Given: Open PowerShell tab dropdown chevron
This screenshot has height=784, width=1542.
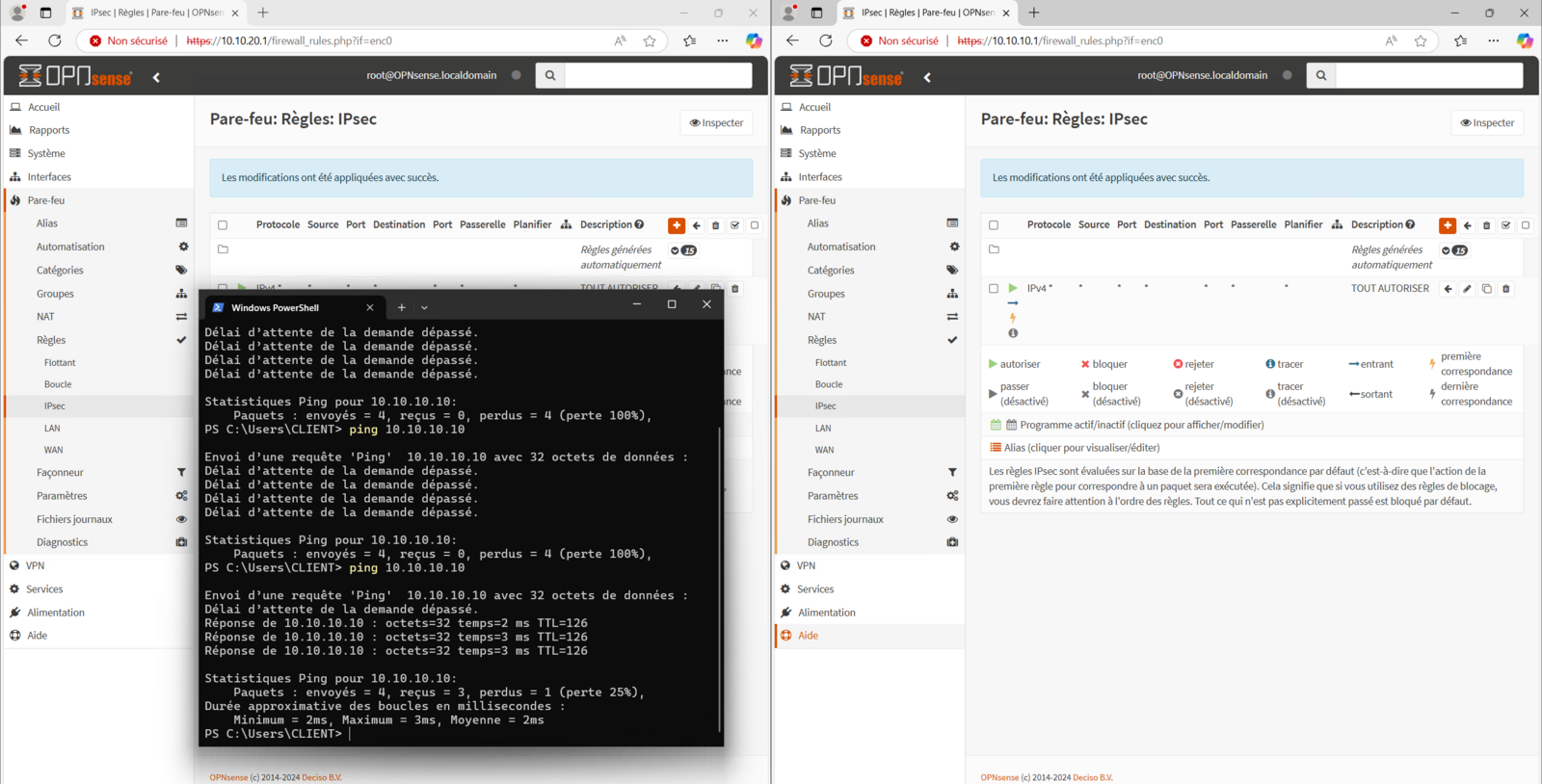Looking at the screenshot, I should coord(424,307).
